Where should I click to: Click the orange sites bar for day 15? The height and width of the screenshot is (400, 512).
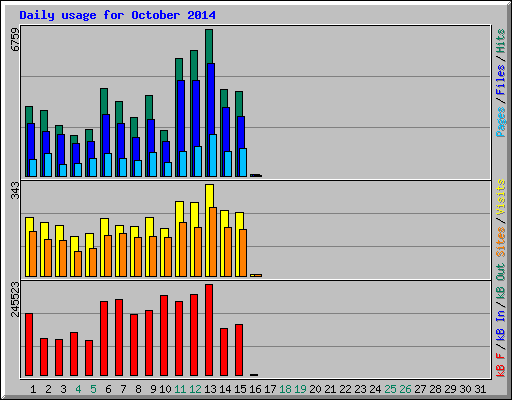pyautogui.click(x=243, y=253)
